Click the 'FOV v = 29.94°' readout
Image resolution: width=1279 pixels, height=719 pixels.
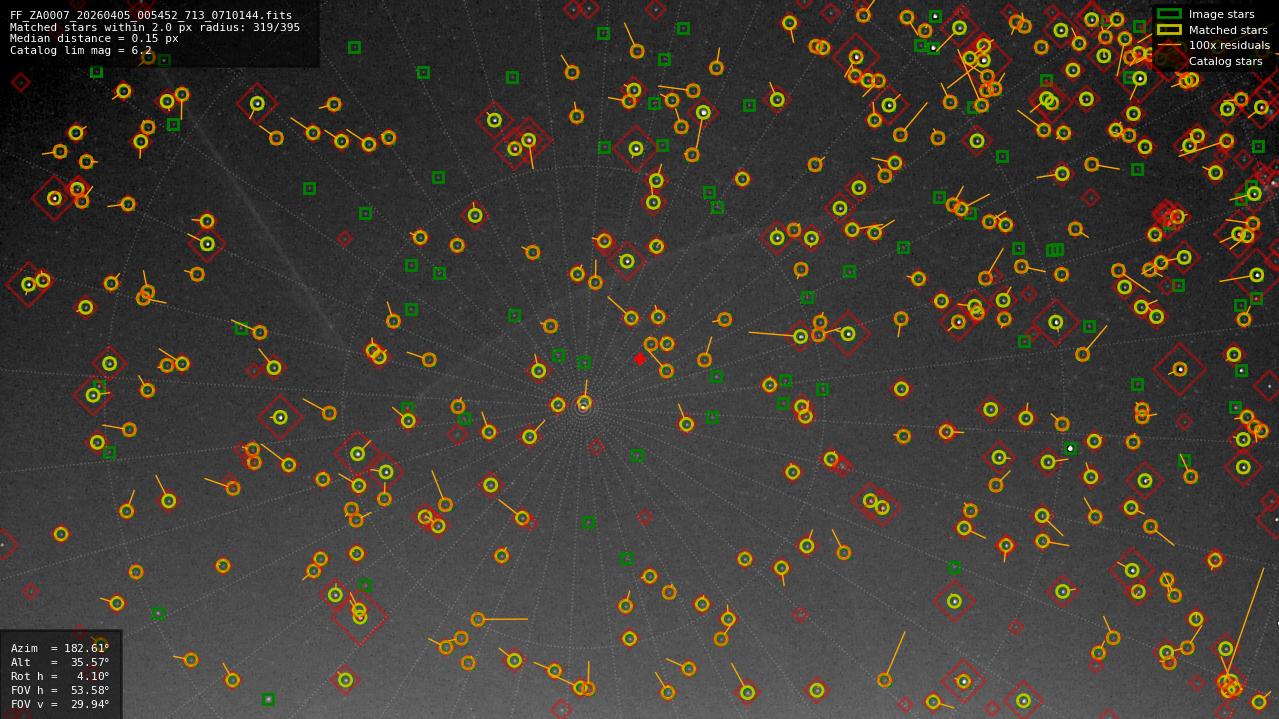click(60, 704)
